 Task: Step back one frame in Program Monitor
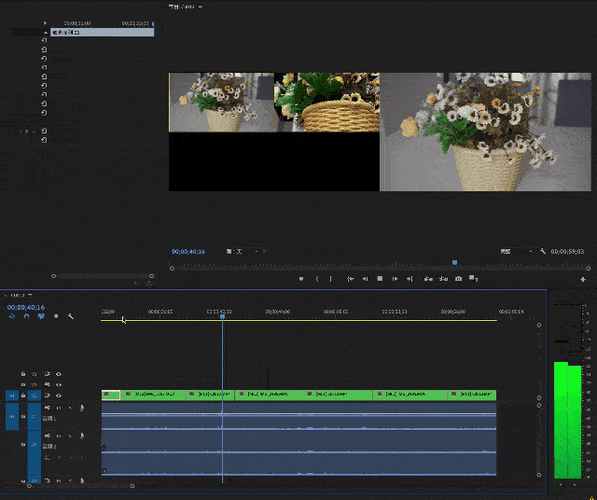point(365,279)
